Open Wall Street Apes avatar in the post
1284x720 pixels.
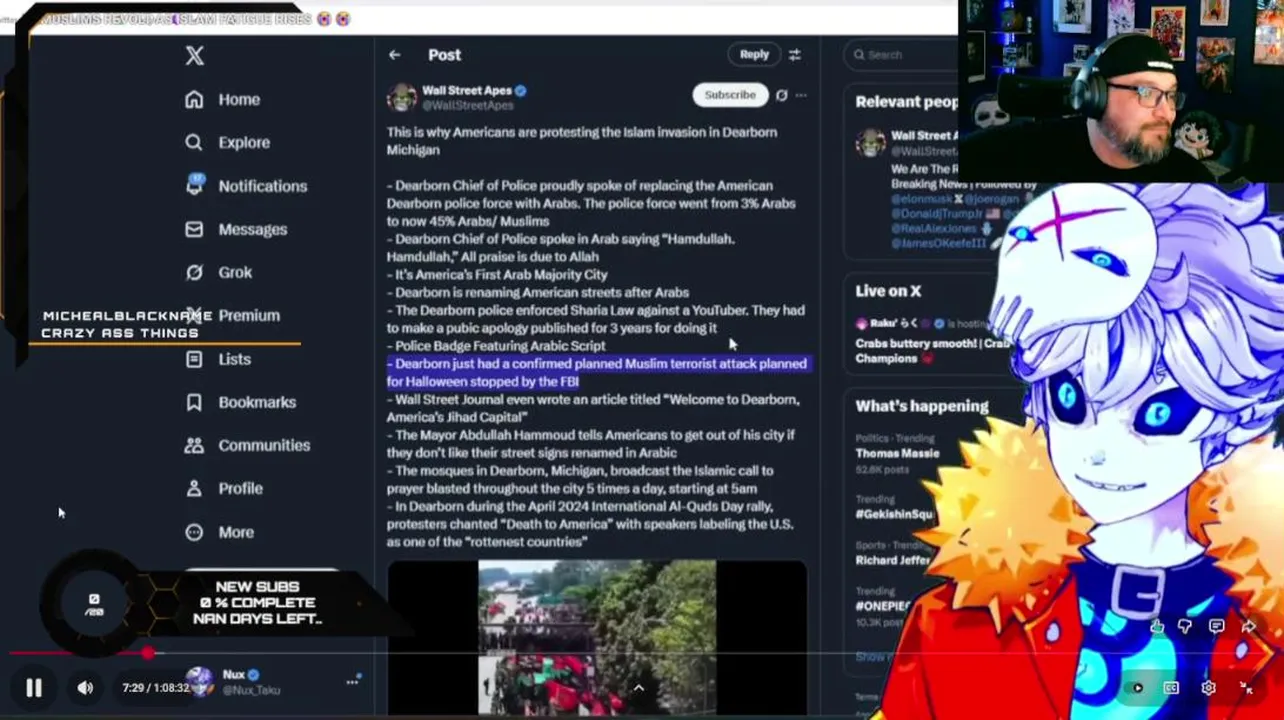pyautogui.click(x=402, y=97)
